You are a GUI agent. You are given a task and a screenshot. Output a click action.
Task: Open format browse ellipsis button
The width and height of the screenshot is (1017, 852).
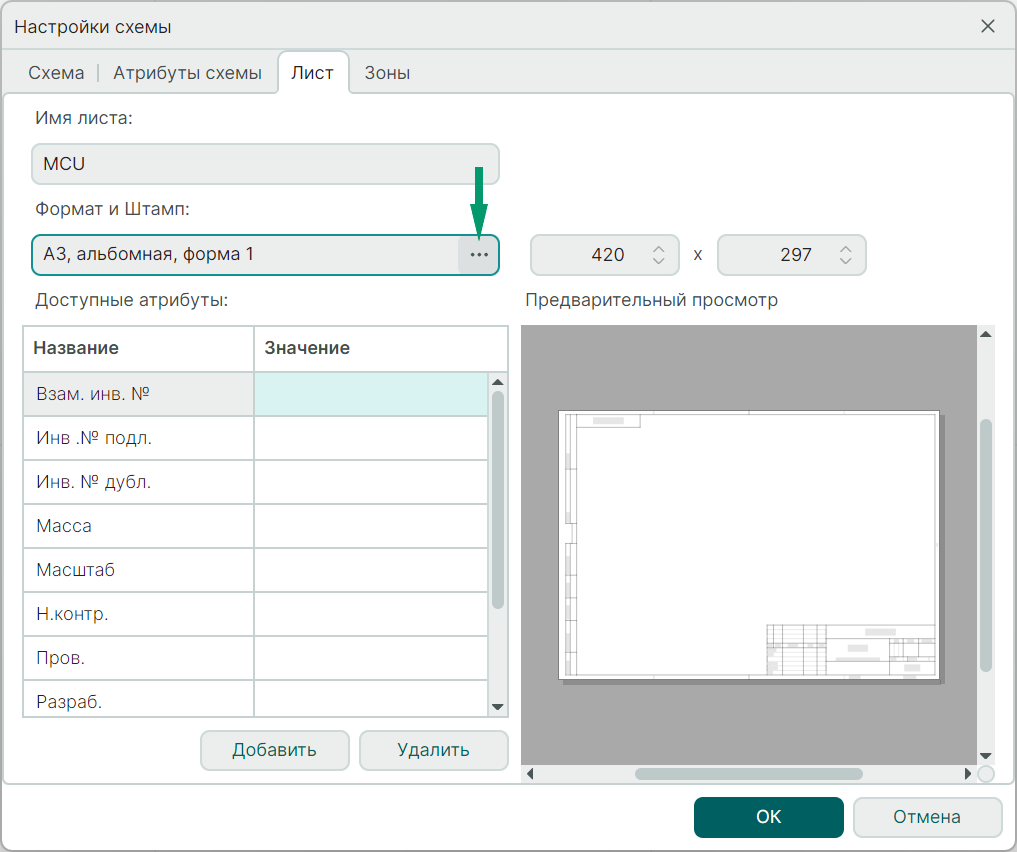coord(479,255)
